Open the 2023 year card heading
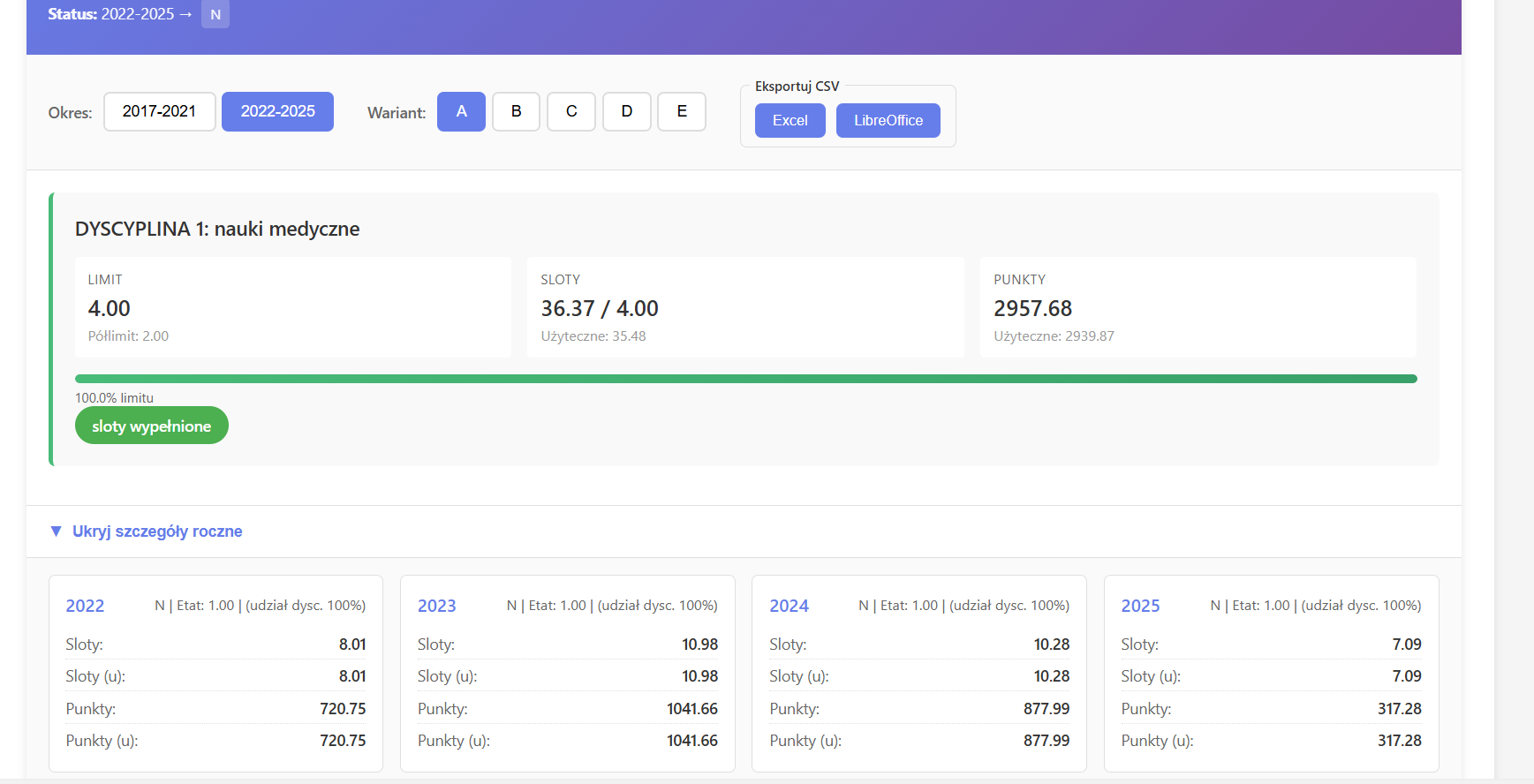 click(x=436, y=606)
